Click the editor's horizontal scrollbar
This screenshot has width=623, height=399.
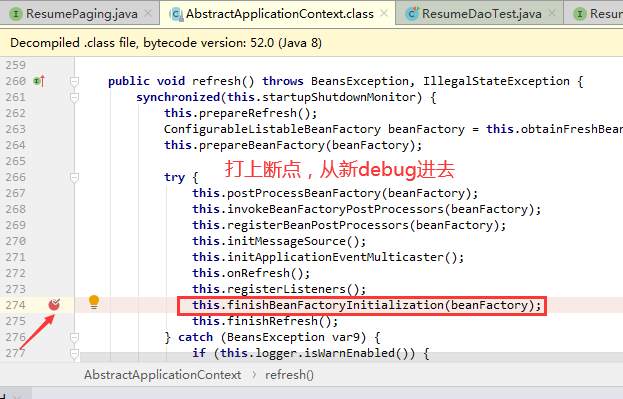pos(351,357)
